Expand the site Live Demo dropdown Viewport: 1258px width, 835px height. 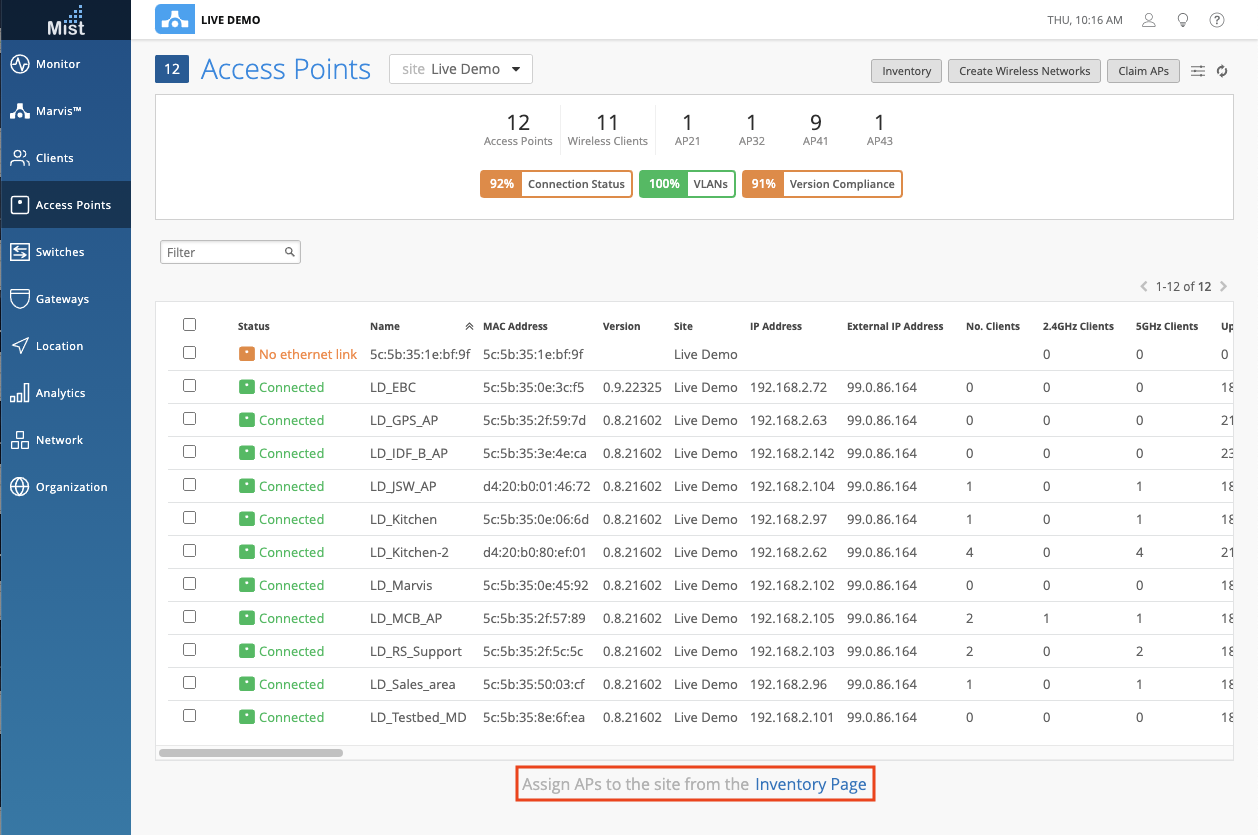coord(461,69)
